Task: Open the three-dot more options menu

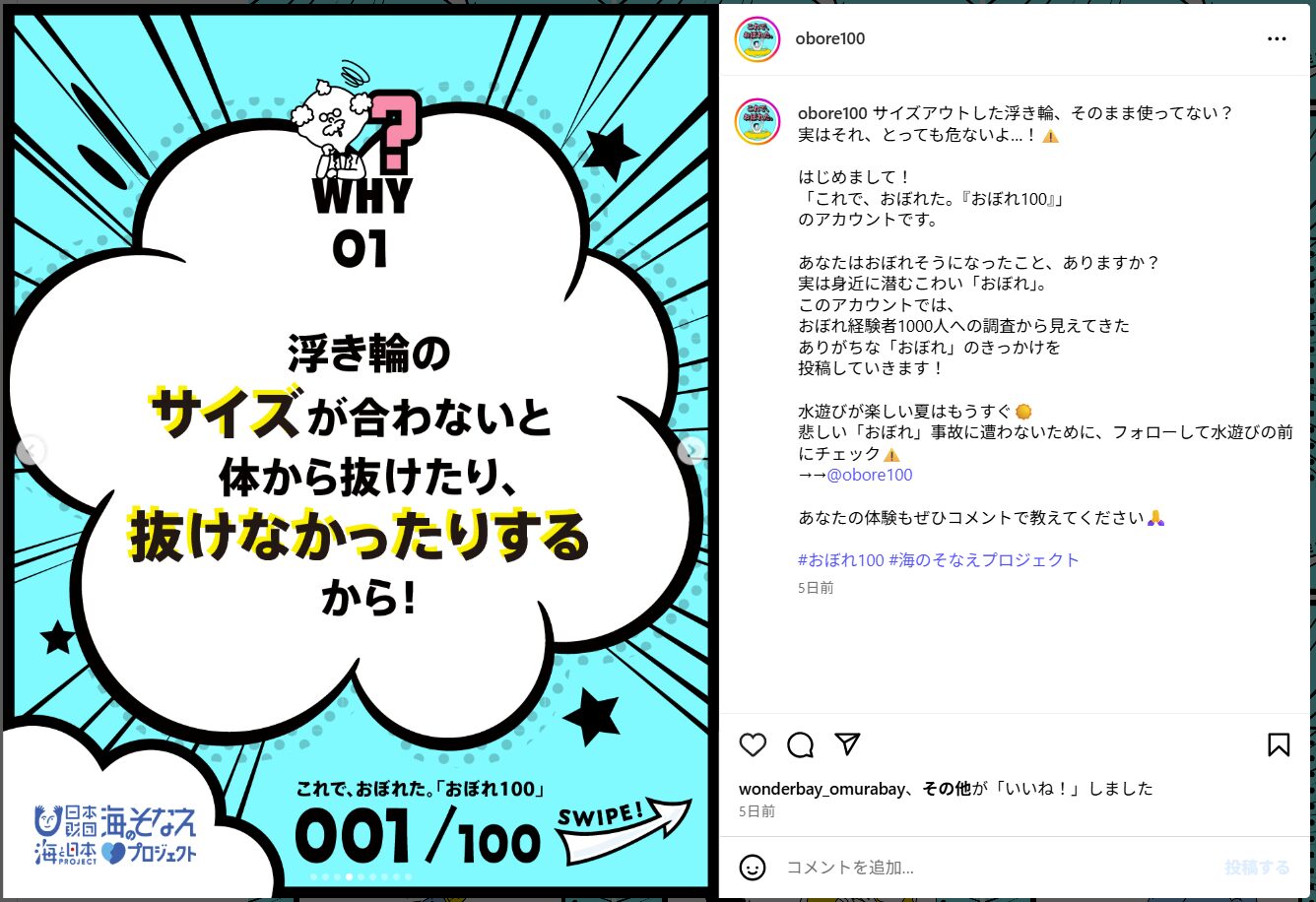Action: click(1277, 39)
